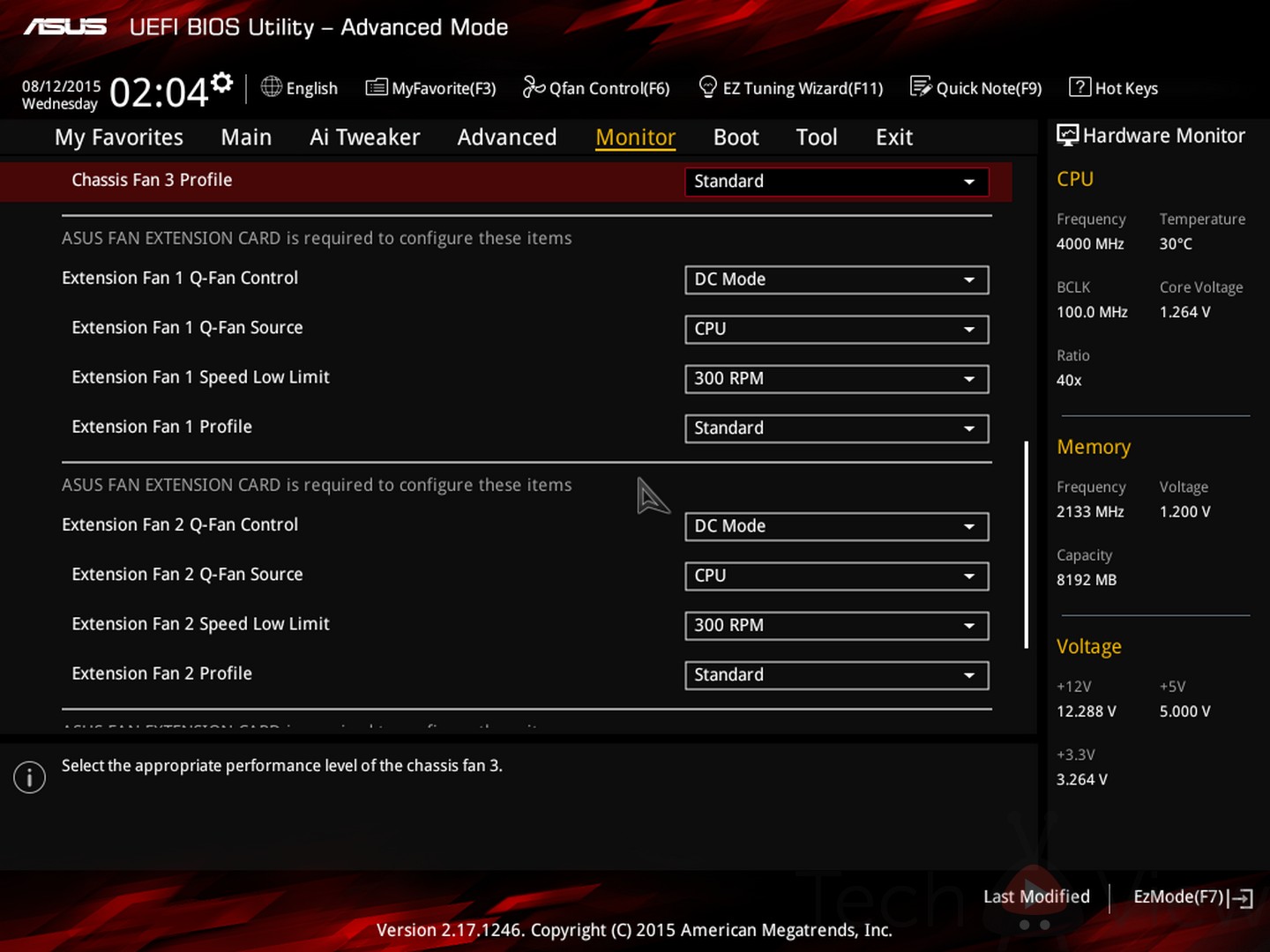Image resolution: width=1270 pixels, height=952 pixels.
Task: Open Extension Fan 2 Profile dropdown
Action: coord(836,675)
